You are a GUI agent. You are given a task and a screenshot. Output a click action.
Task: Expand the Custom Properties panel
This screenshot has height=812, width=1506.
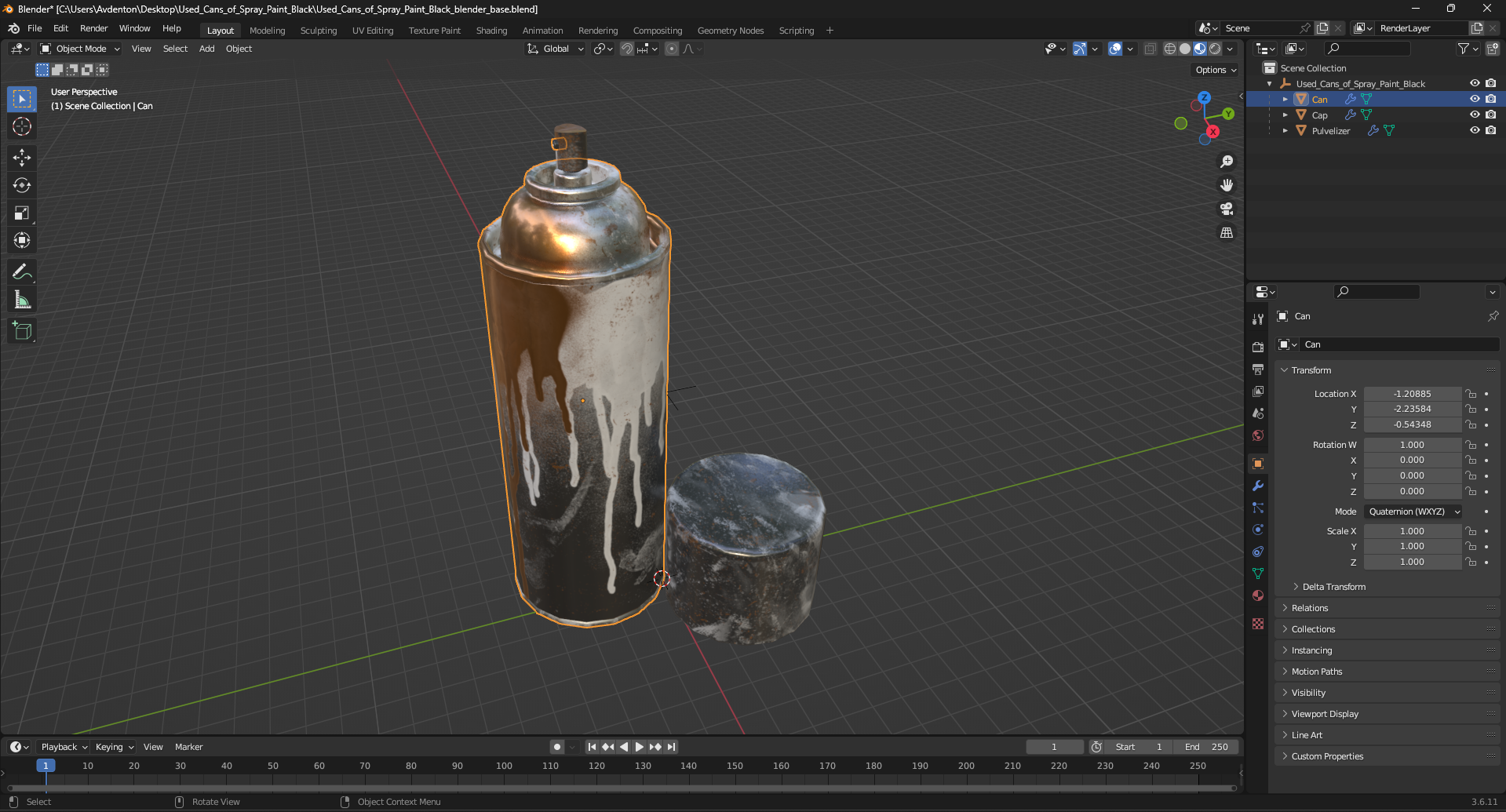point(1326,756)
